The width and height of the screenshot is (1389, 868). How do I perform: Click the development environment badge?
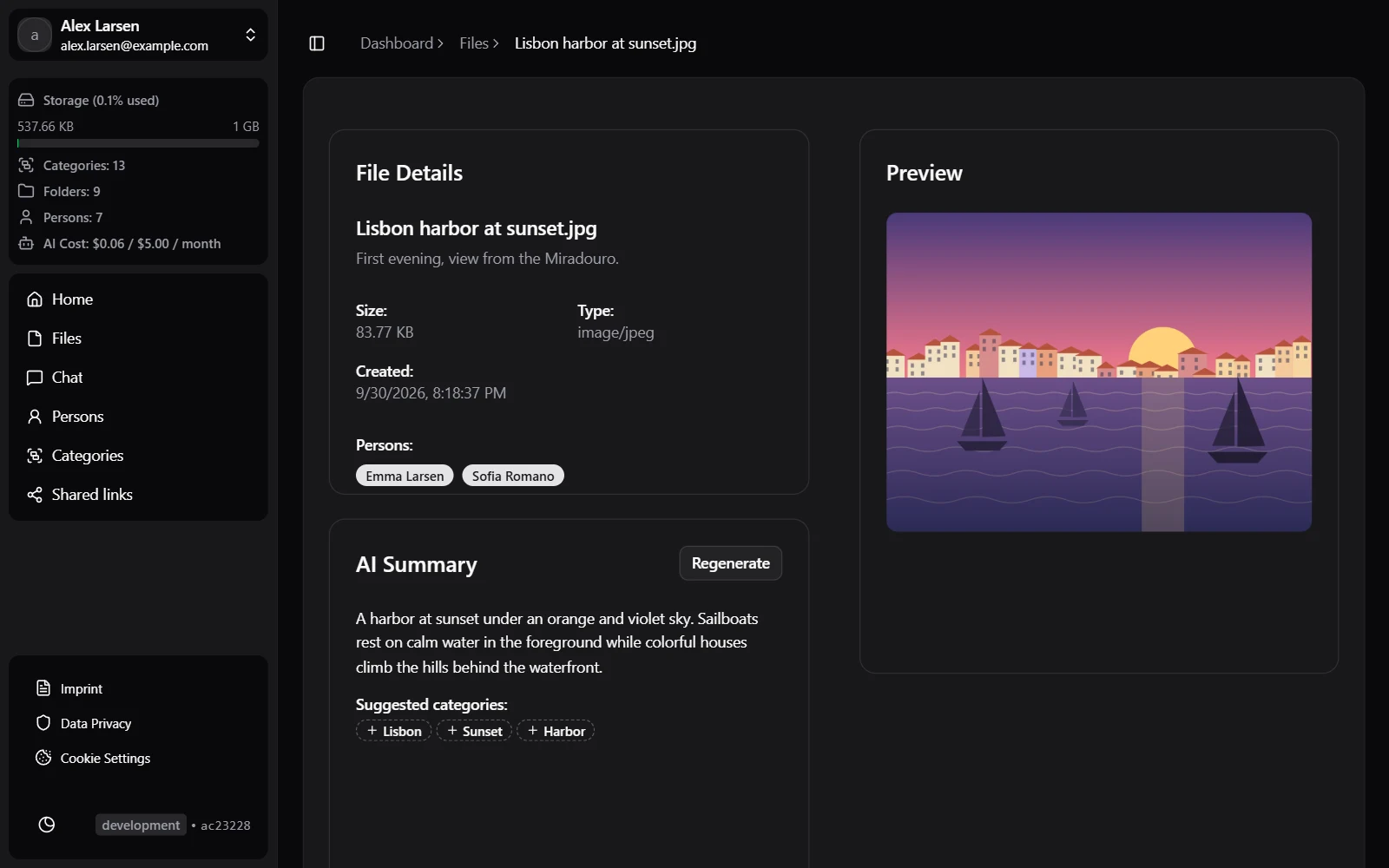point(141,825)
